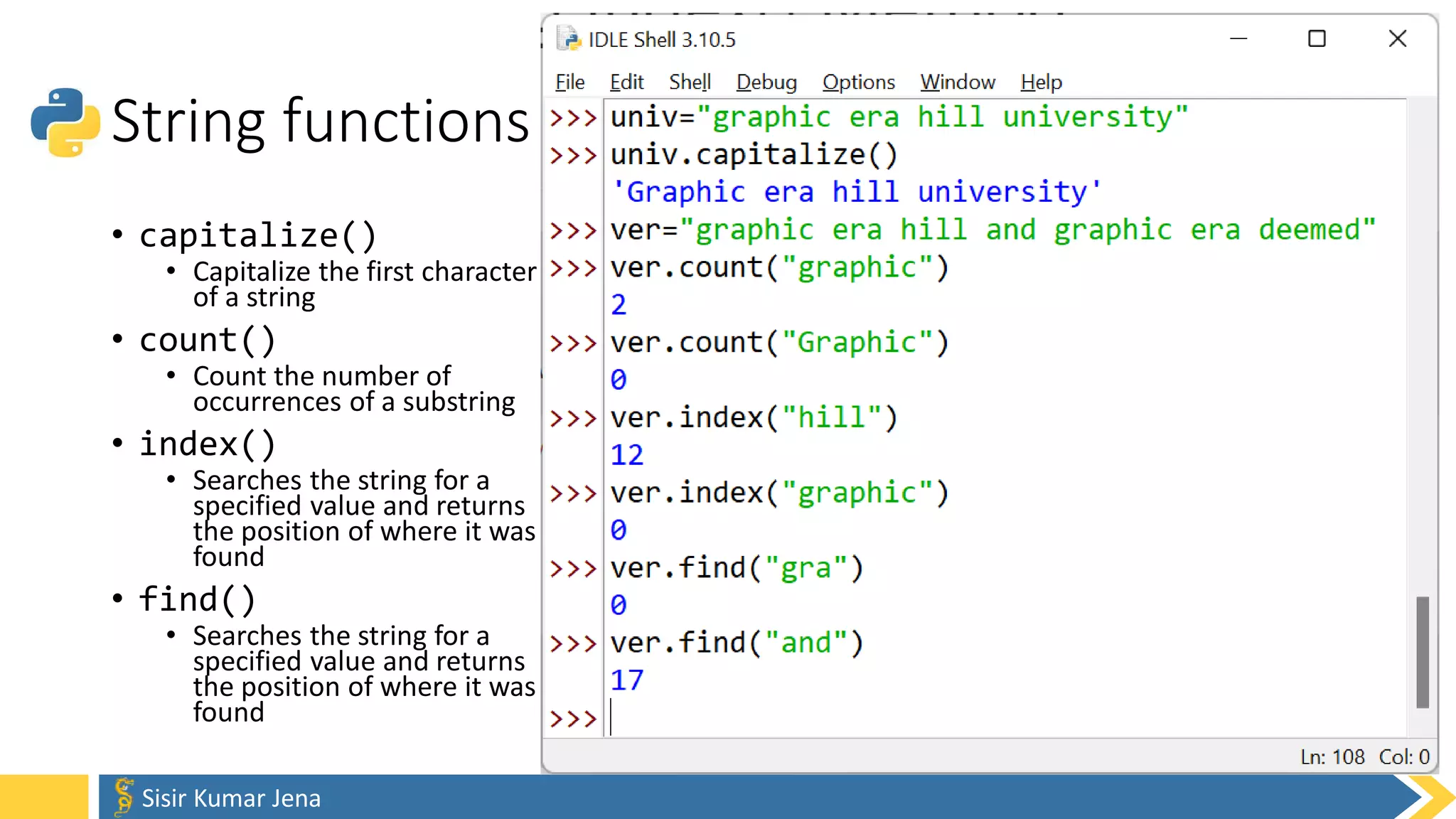Click the find() bullet heading
The image size is (1456, 819).
pyautogui.click(x=197, y=599)
